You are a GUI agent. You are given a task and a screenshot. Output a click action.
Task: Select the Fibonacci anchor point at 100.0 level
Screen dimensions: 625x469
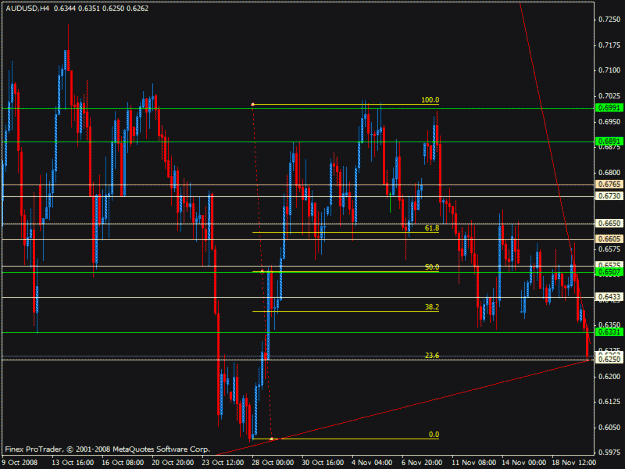tap(253, 104)
